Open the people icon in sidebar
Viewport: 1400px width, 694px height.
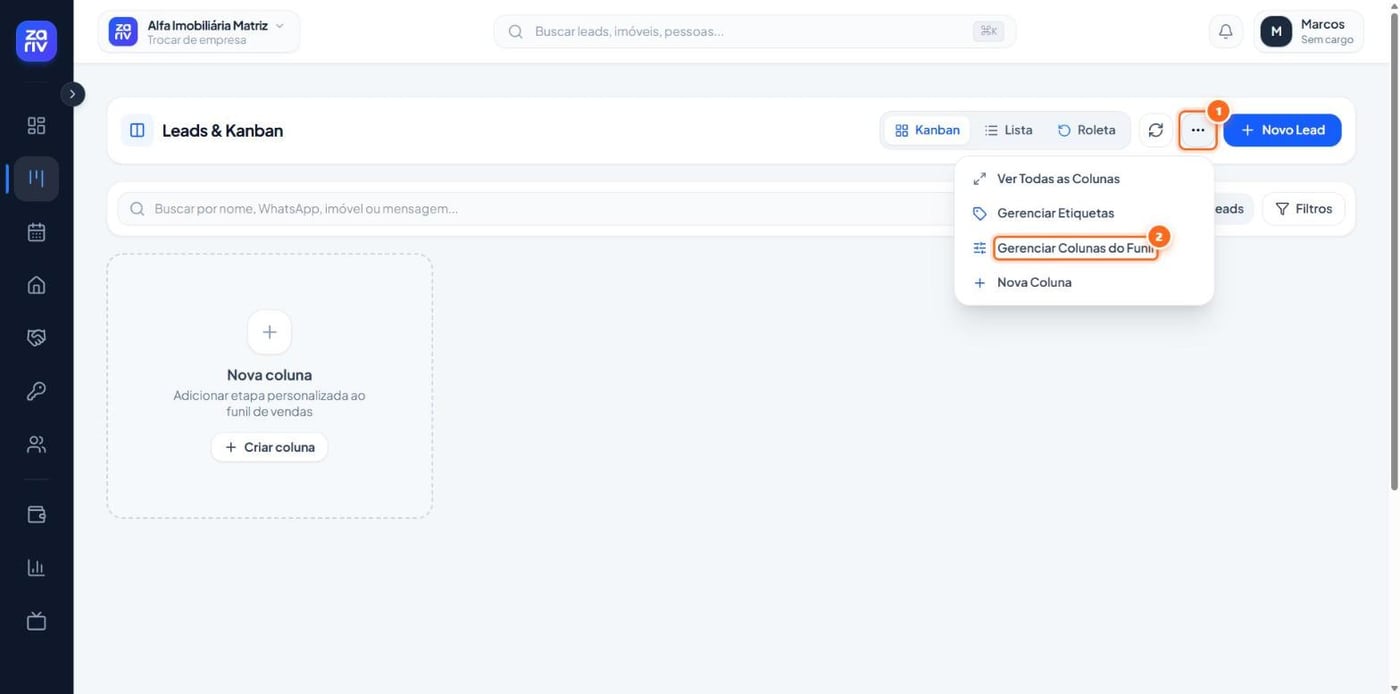pos(36,444)
